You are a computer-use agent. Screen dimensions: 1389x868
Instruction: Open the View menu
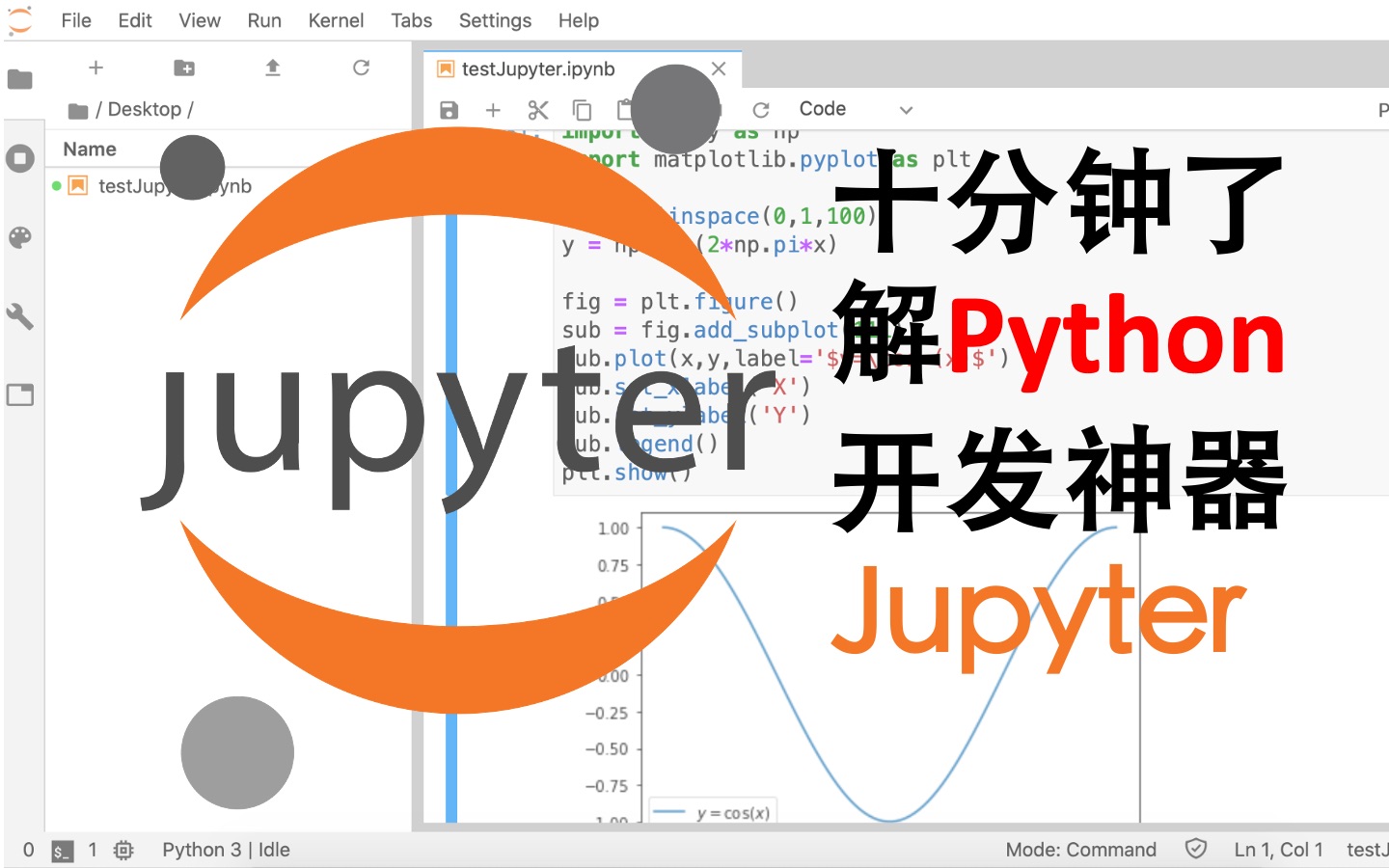(200, 20)
